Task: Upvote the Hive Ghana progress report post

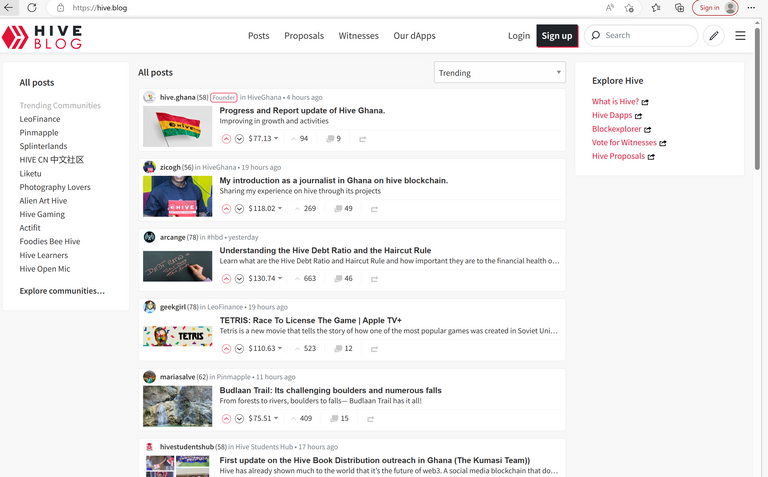Action: point(226,139)
